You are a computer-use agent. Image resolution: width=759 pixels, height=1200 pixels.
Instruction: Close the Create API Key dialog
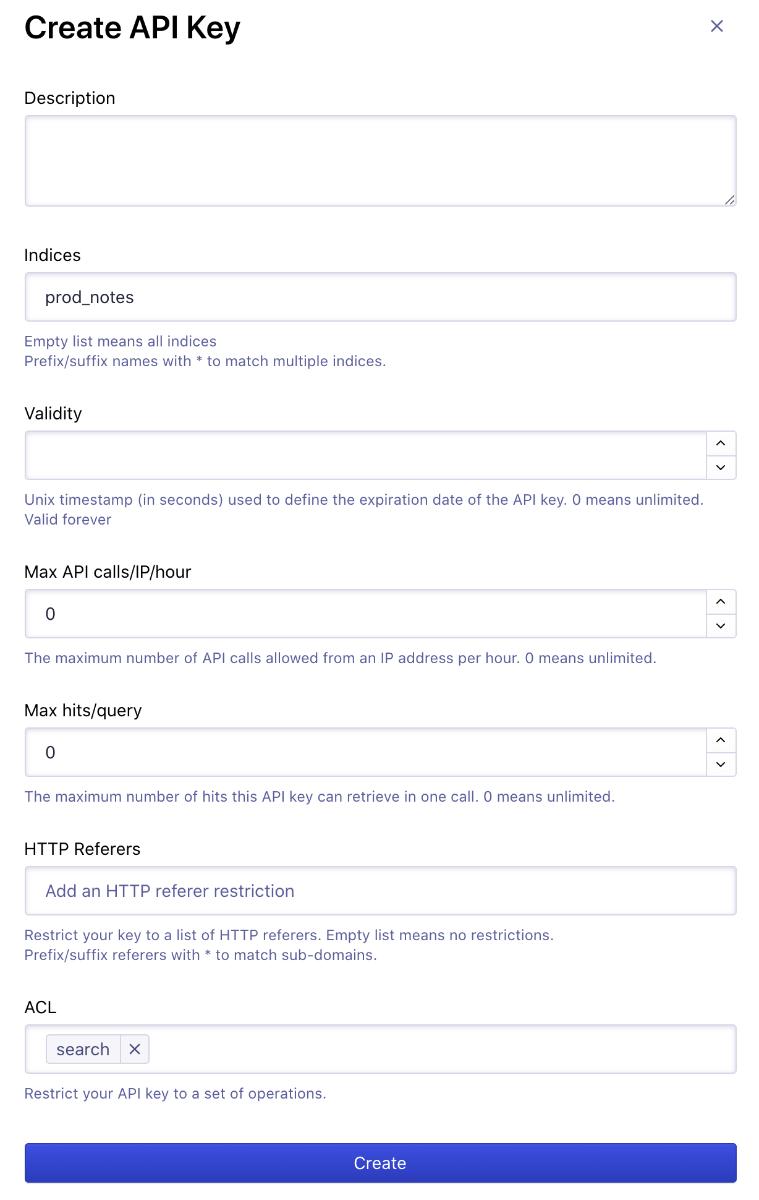[716, 26]
